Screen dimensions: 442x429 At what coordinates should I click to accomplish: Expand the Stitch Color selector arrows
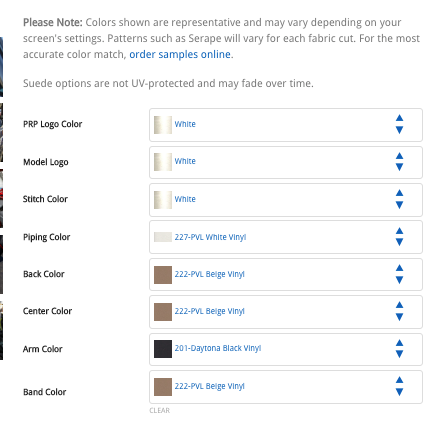399,199
